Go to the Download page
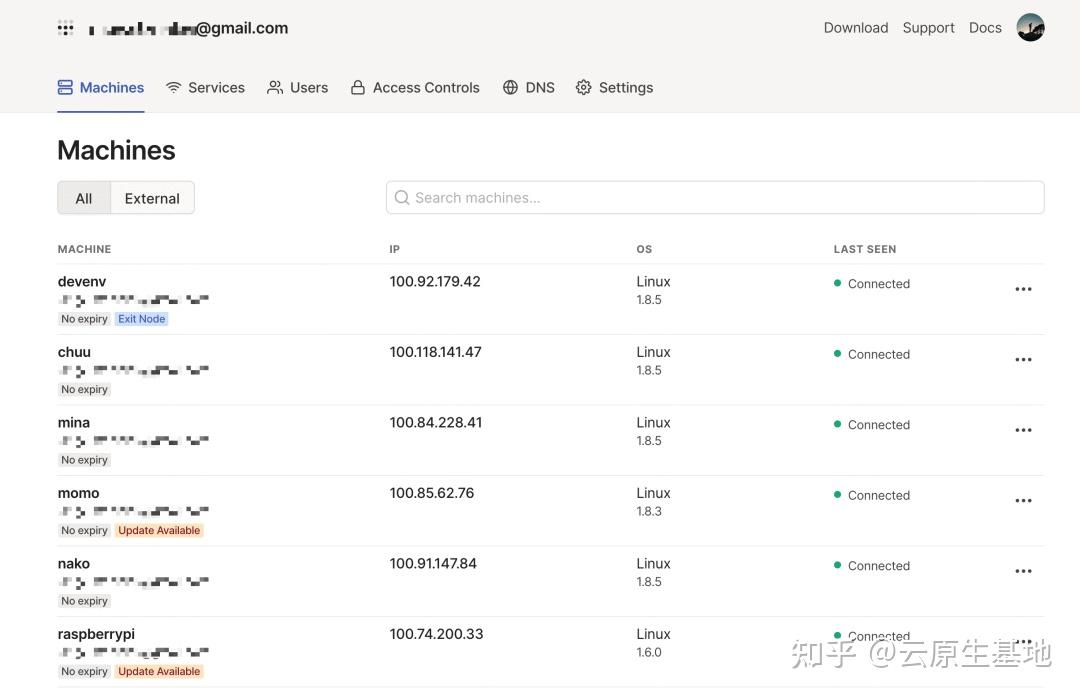1080x698 pixels. tap(855, 28)
